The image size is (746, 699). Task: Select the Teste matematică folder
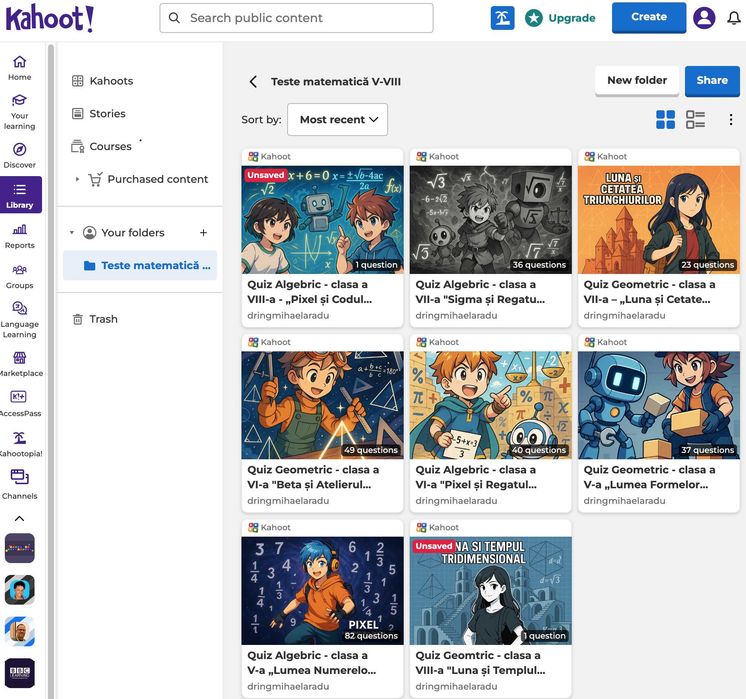click(140, 266)
